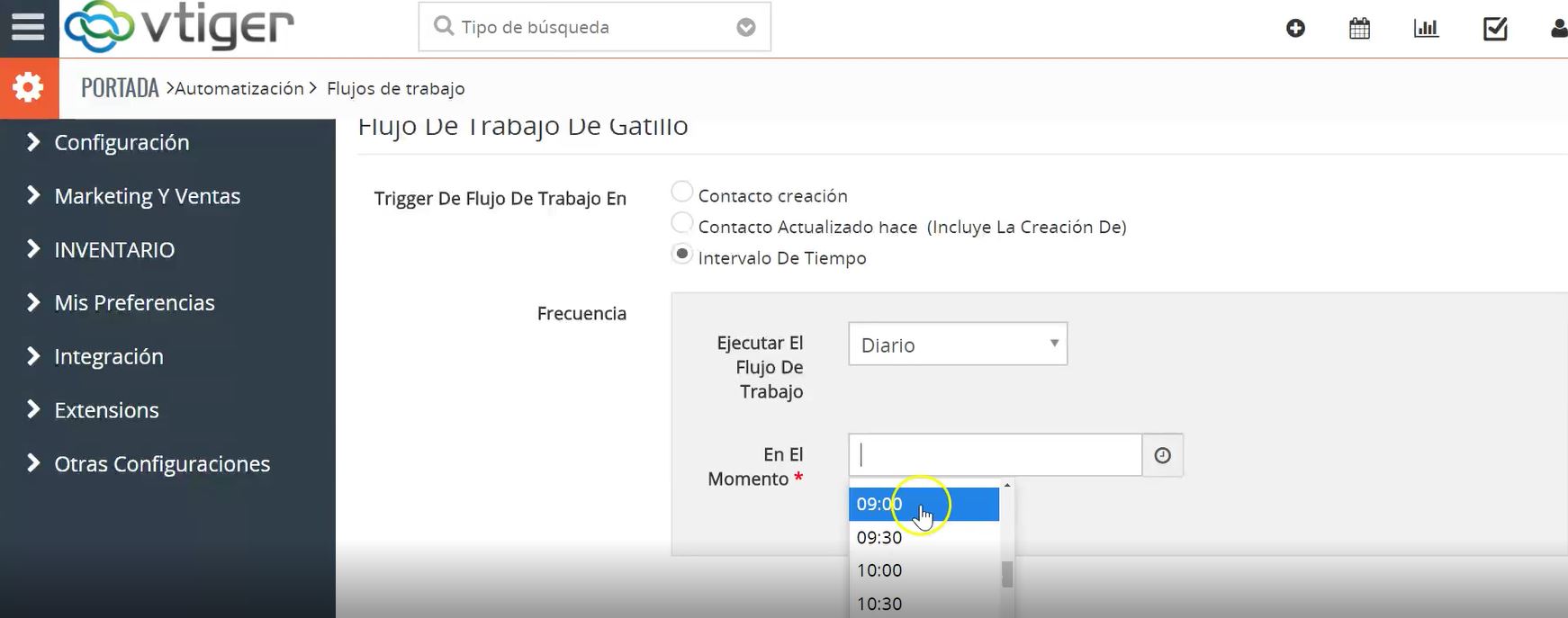Expand Extensions sidebar section

click(106, 410)
